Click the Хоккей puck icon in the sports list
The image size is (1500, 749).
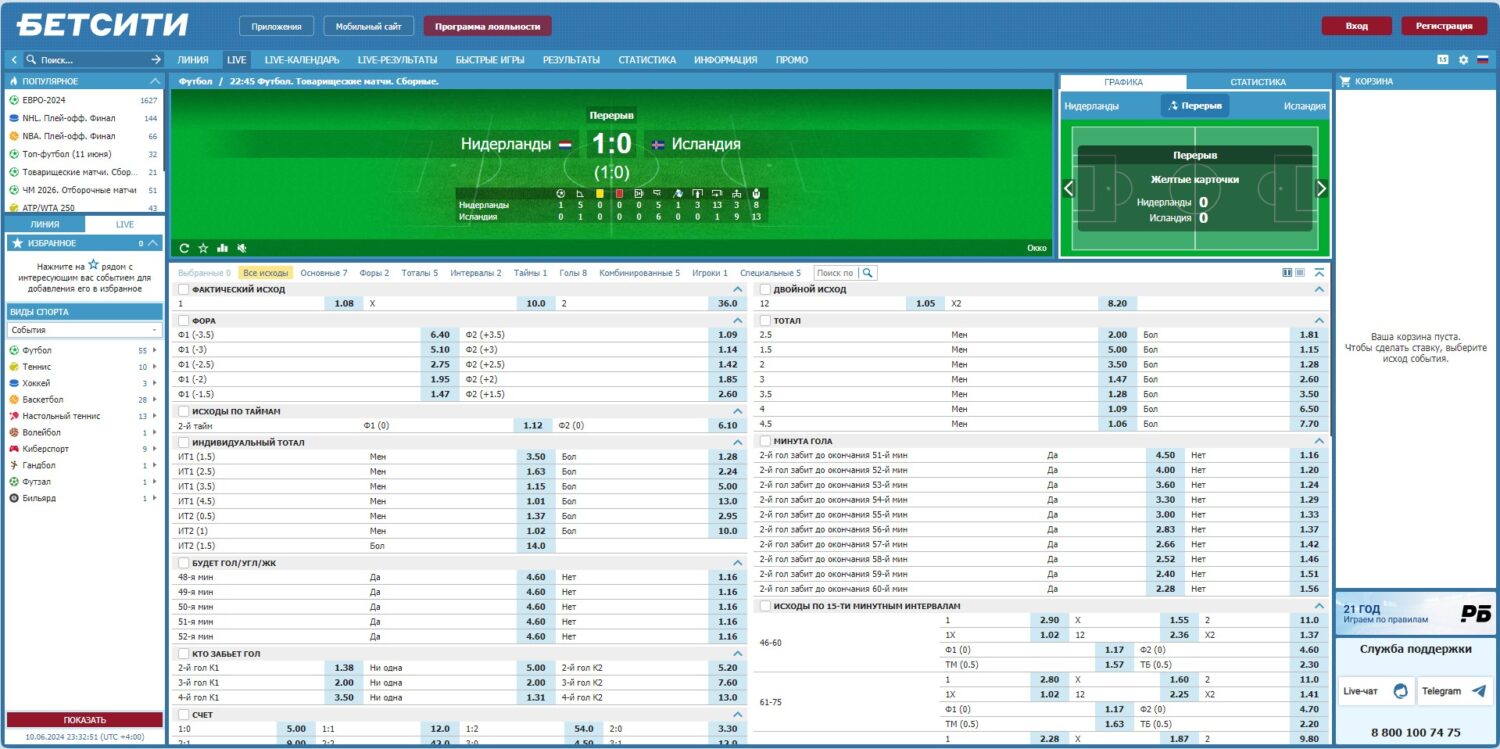click(14, 383)
